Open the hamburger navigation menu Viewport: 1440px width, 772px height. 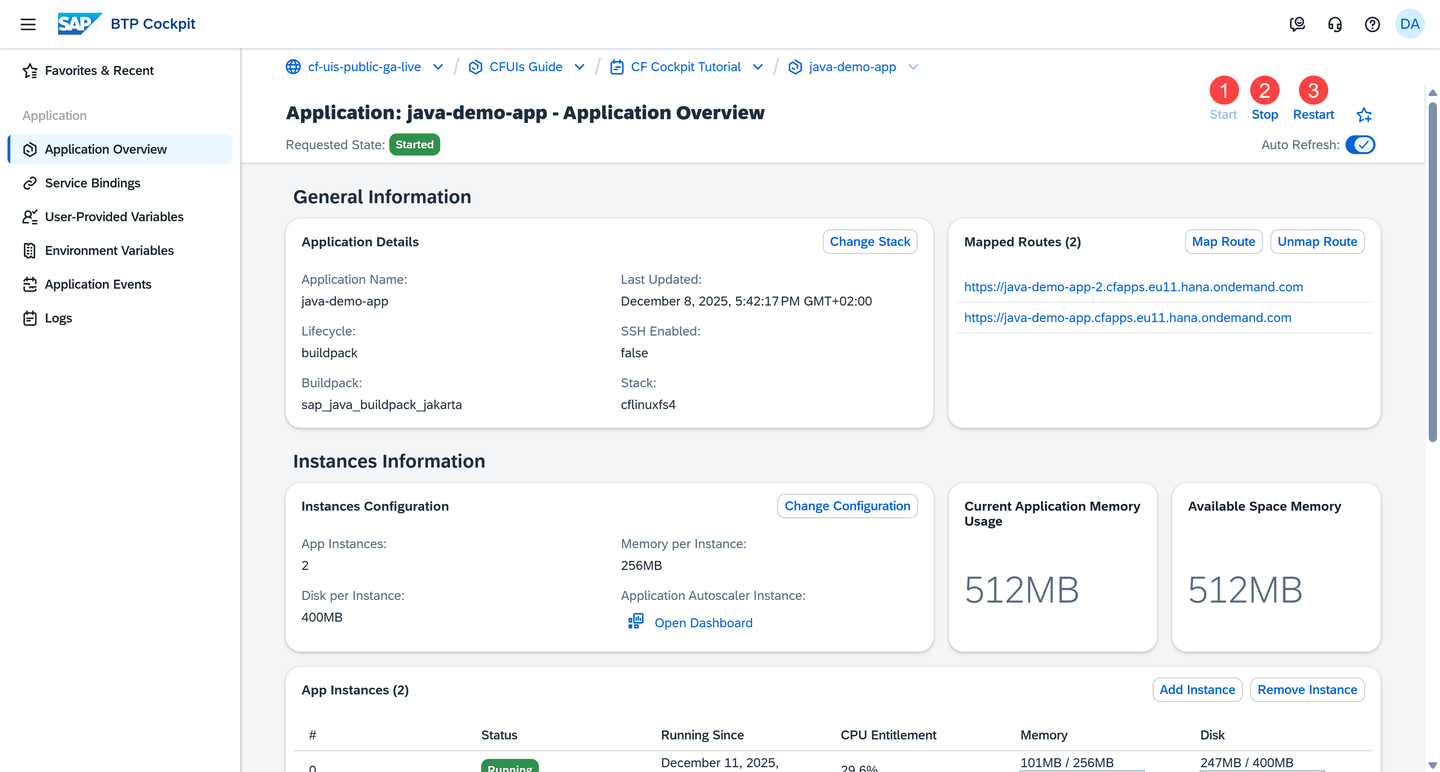click(28, 24)
